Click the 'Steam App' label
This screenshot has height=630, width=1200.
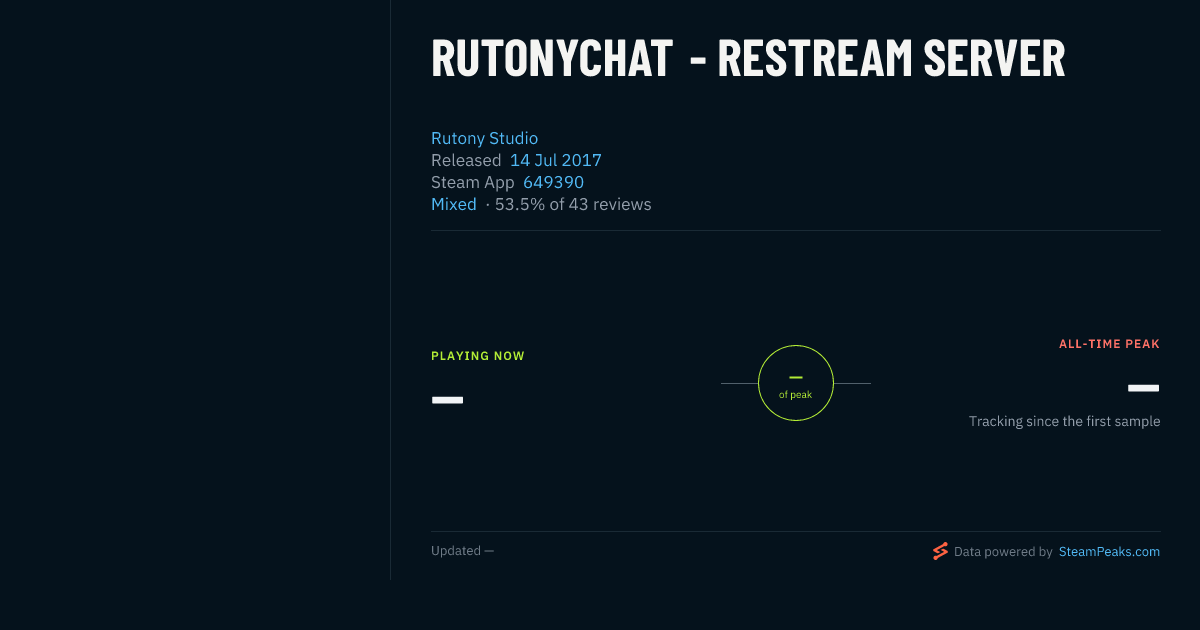tap(472, 182)
